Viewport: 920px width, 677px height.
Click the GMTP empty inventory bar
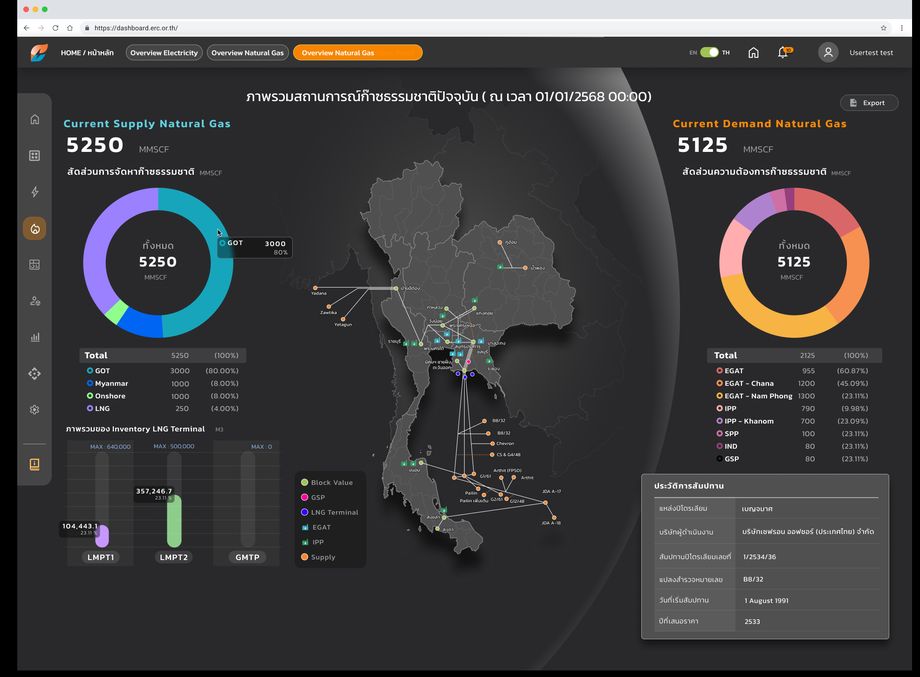248,499
